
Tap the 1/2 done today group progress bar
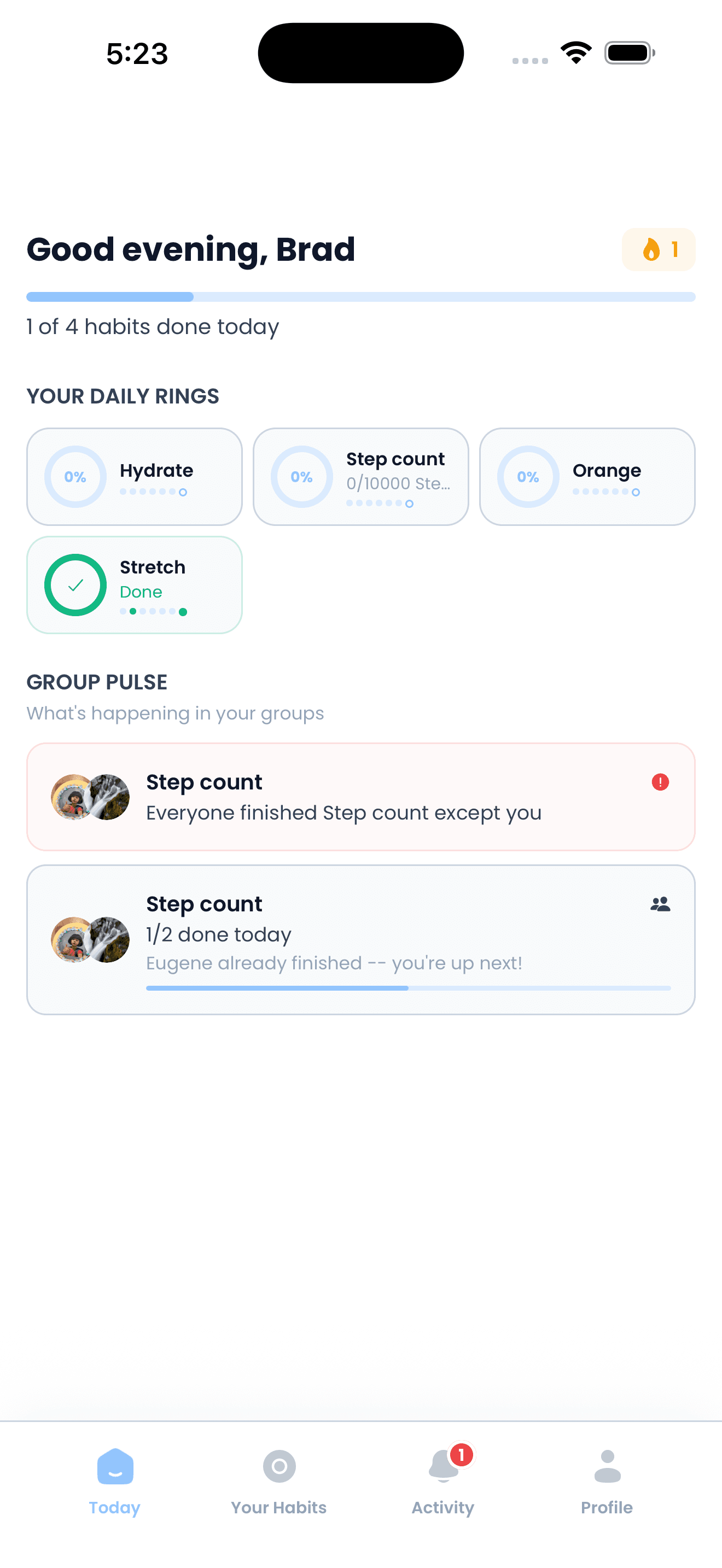[408, 988]
